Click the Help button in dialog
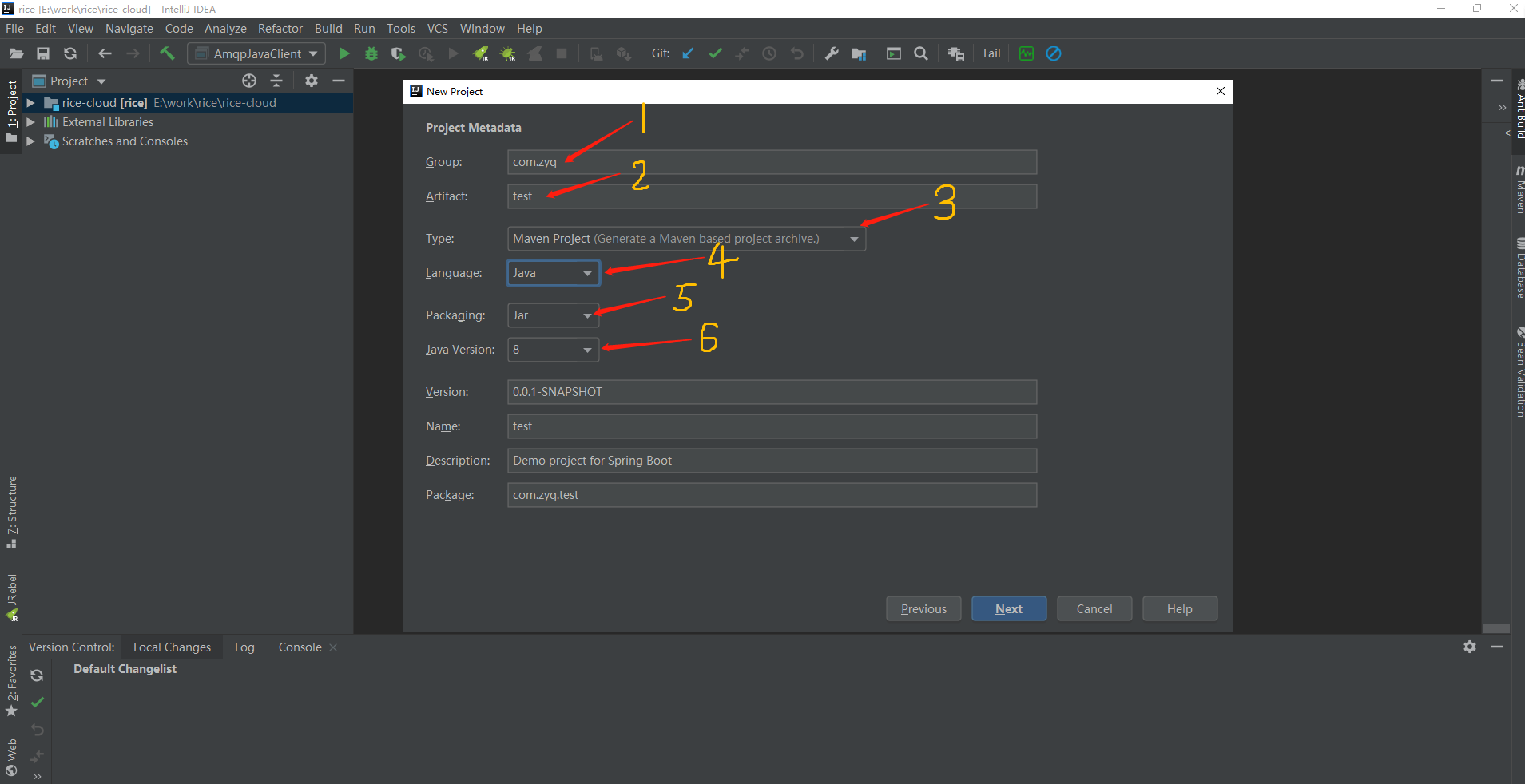Screen dimensions: 1525x784 [1180, 608]
